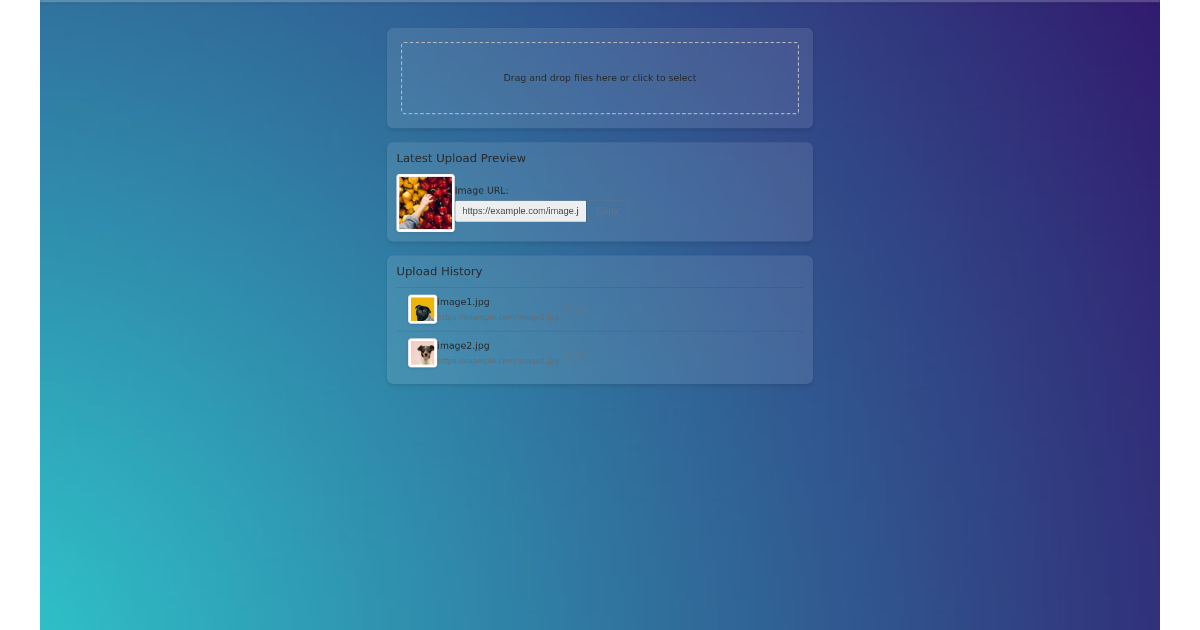Click the Latest Upload Preview heading

[x=461, y=157]
